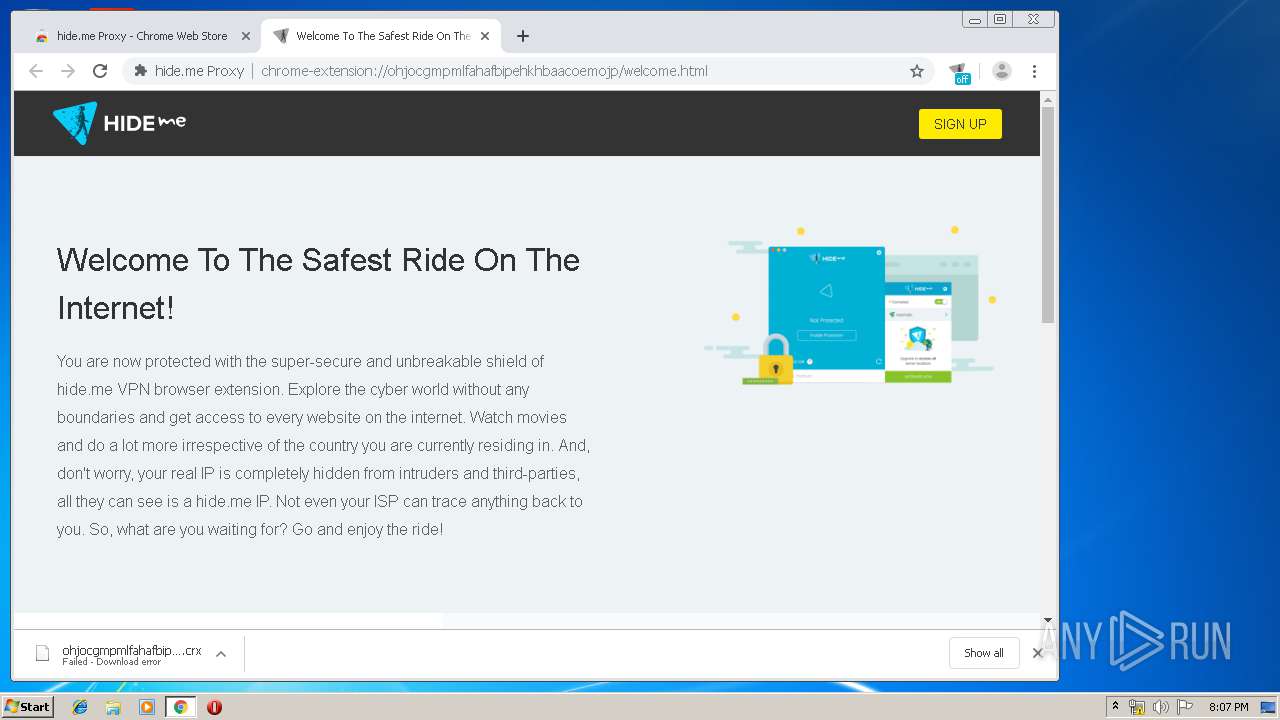This screenshot has width=1280, height=720.
Task: Expand the download item options chevron
Action: 221,654
